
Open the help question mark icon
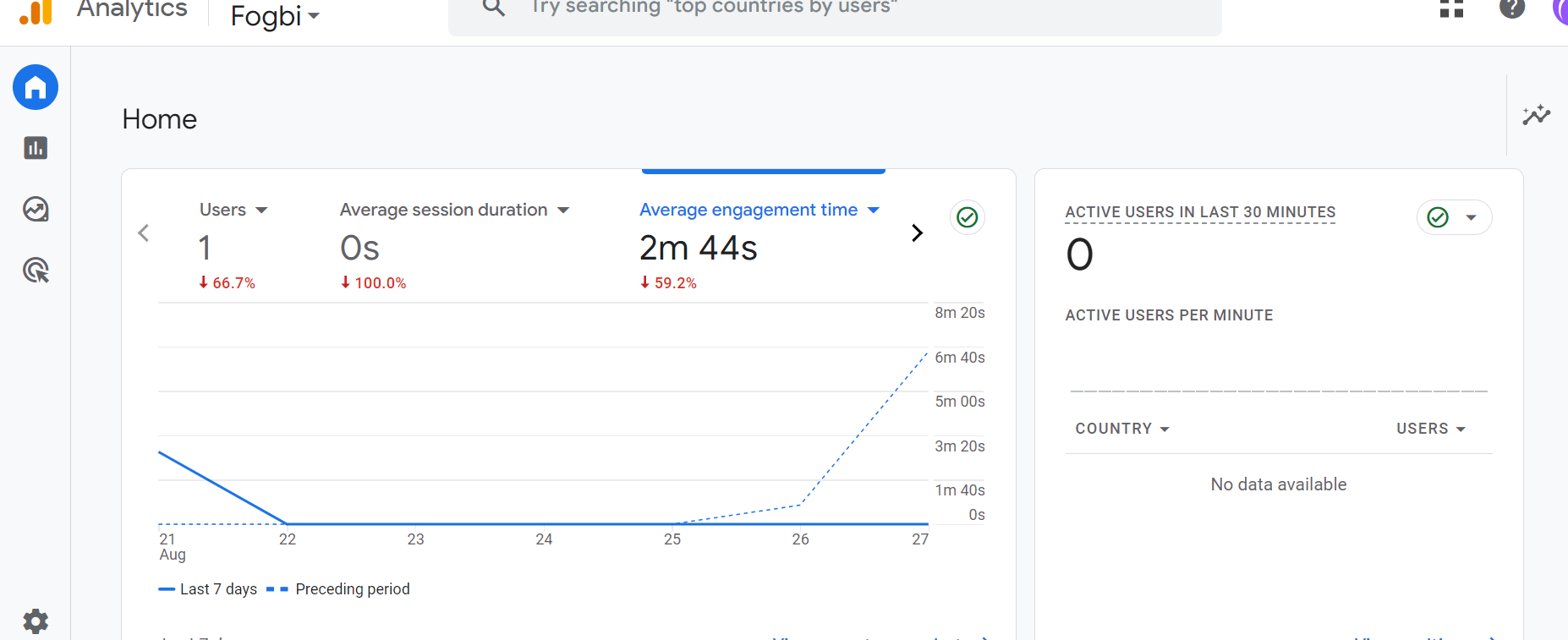click(1511, 8)
